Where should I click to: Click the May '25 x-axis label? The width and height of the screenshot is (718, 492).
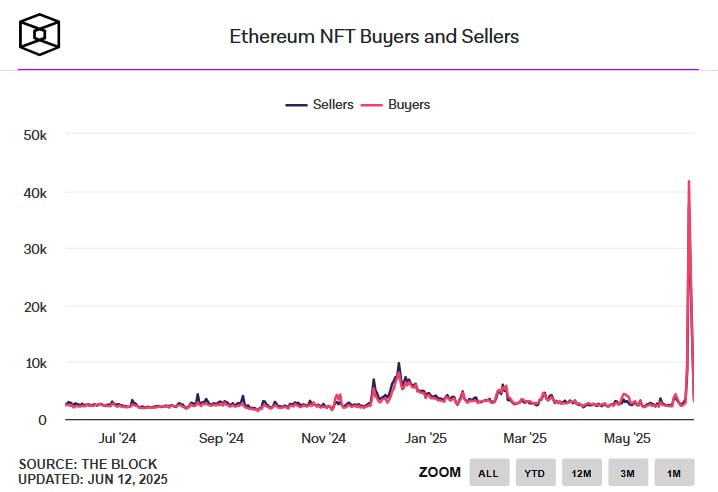click(x=629, y=438)
